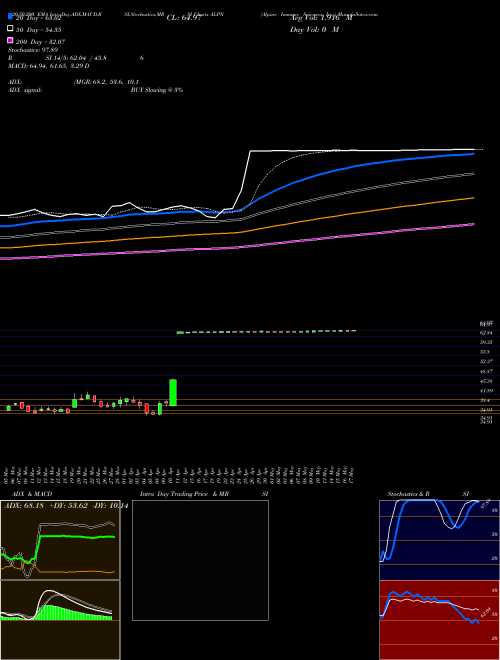
Task: Click the magenta 200 Day EMA legend square
Action: (x=10, y=40)
